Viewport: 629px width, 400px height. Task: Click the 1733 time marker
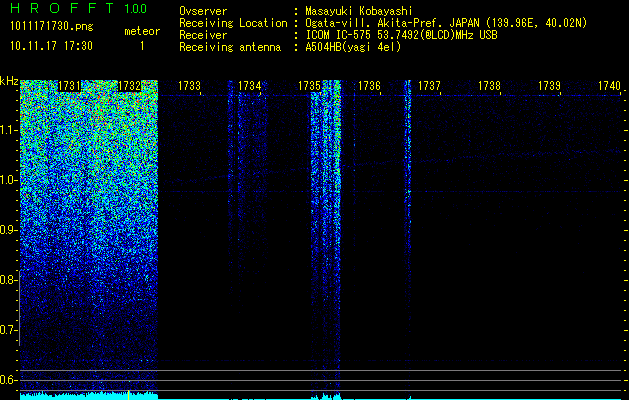pyautogui.click(x=189, y=86)
